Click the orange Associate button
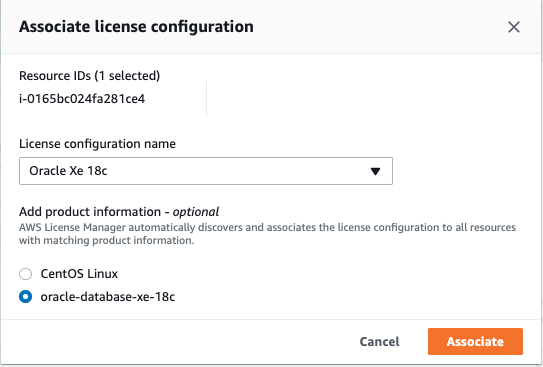 pos(475,342)
